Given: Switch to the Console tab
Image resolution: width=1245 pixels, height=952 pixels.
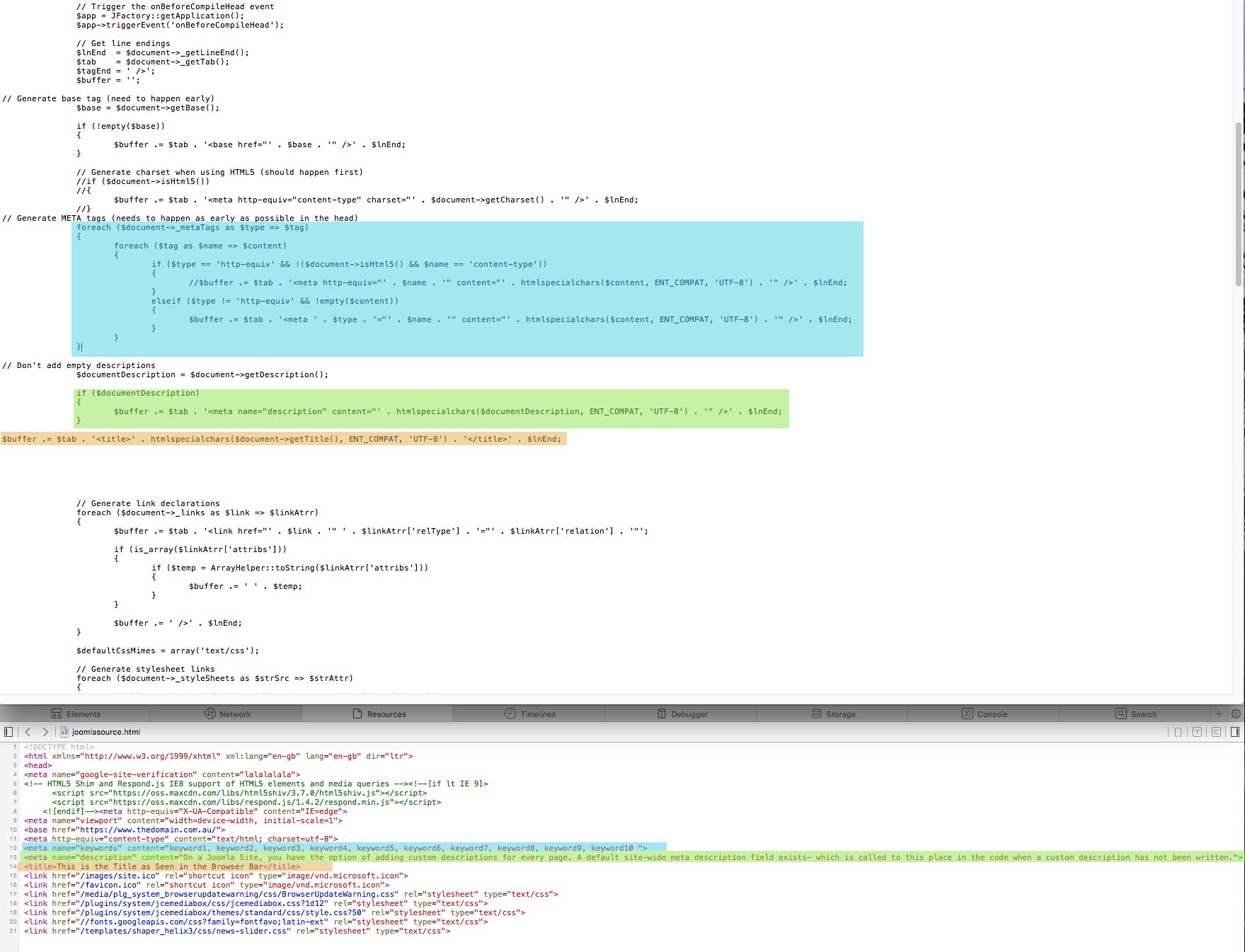Looking at the screenshot, I should coord(985,714).
